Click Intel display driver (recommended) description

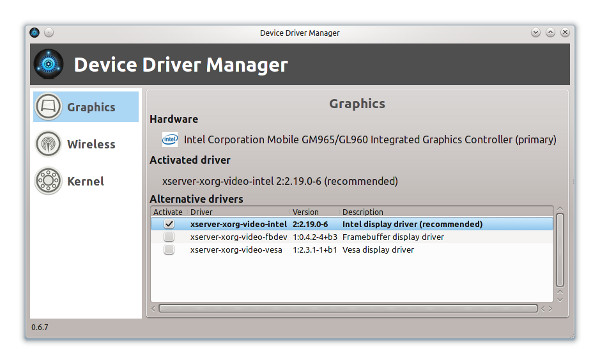point(412,224)
